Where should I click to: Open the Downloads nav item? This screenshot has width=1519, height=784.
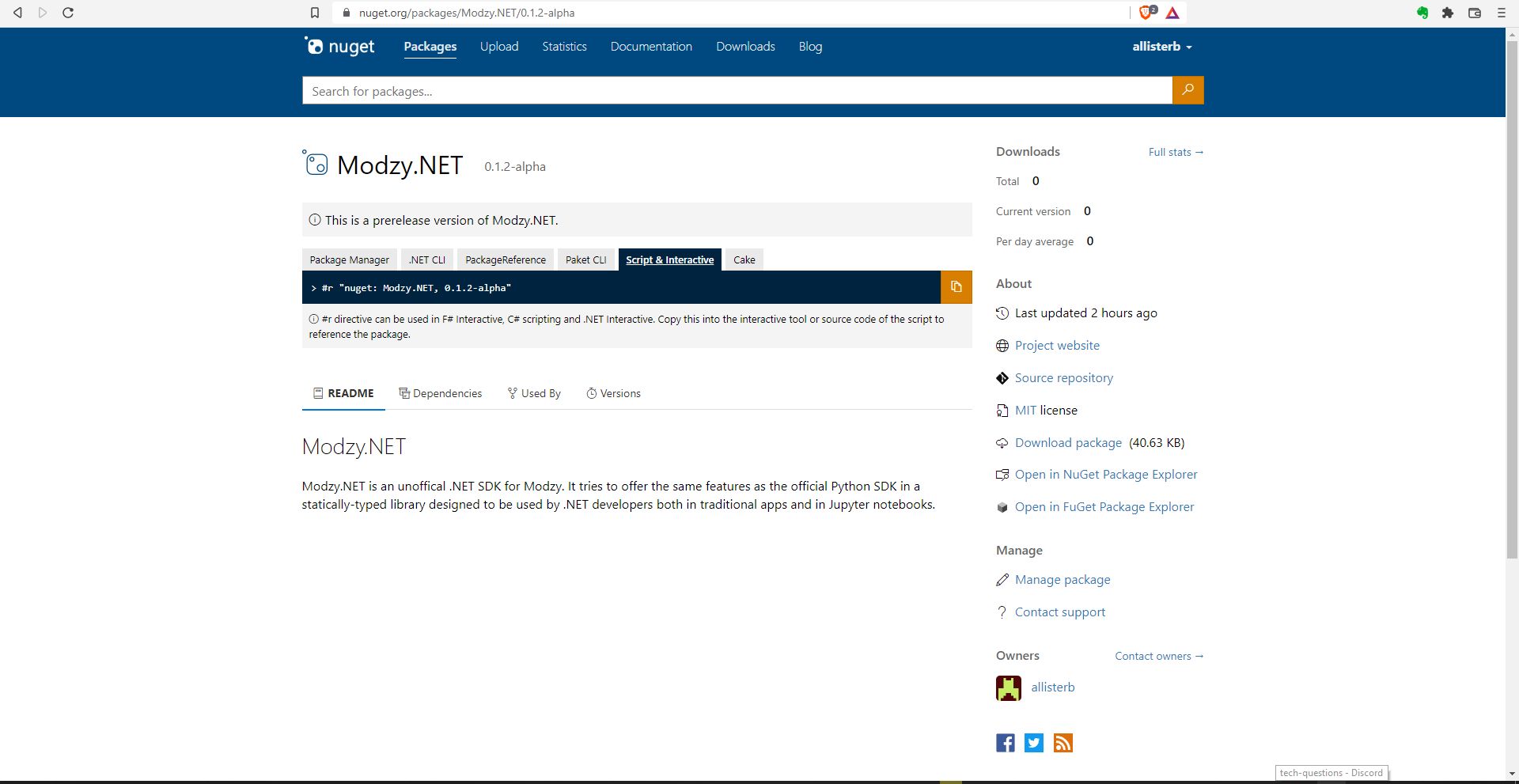[x=745, y=46]
